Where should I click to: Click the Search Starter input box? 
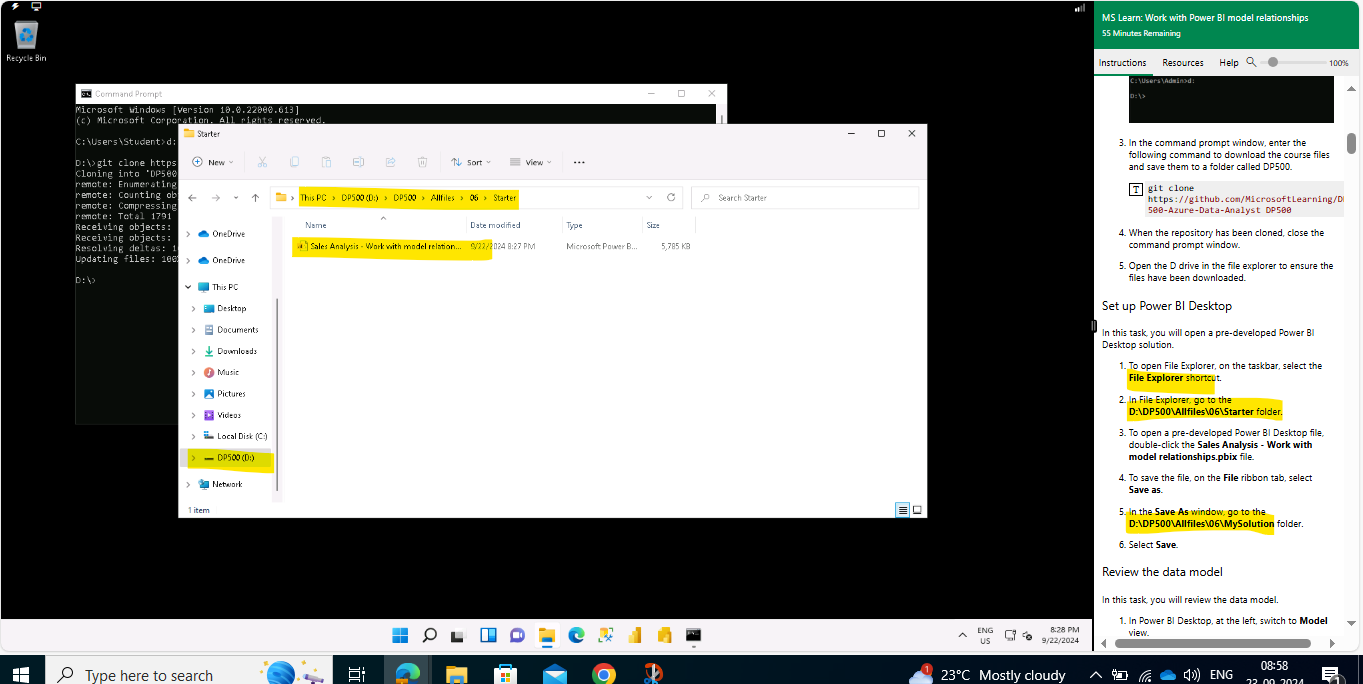click(805, 198)
